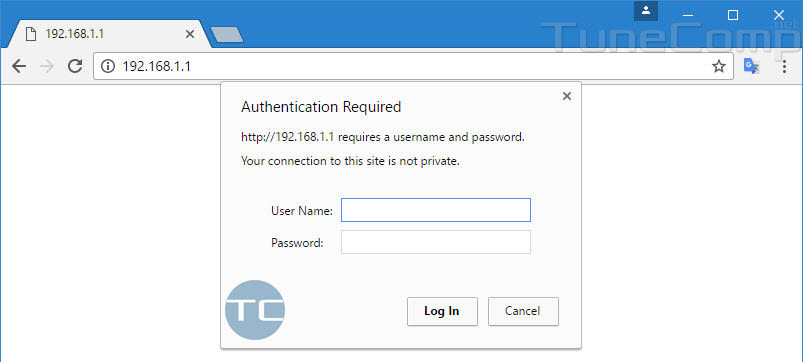
Task: Click into the Password field
Action: (436, 242)
